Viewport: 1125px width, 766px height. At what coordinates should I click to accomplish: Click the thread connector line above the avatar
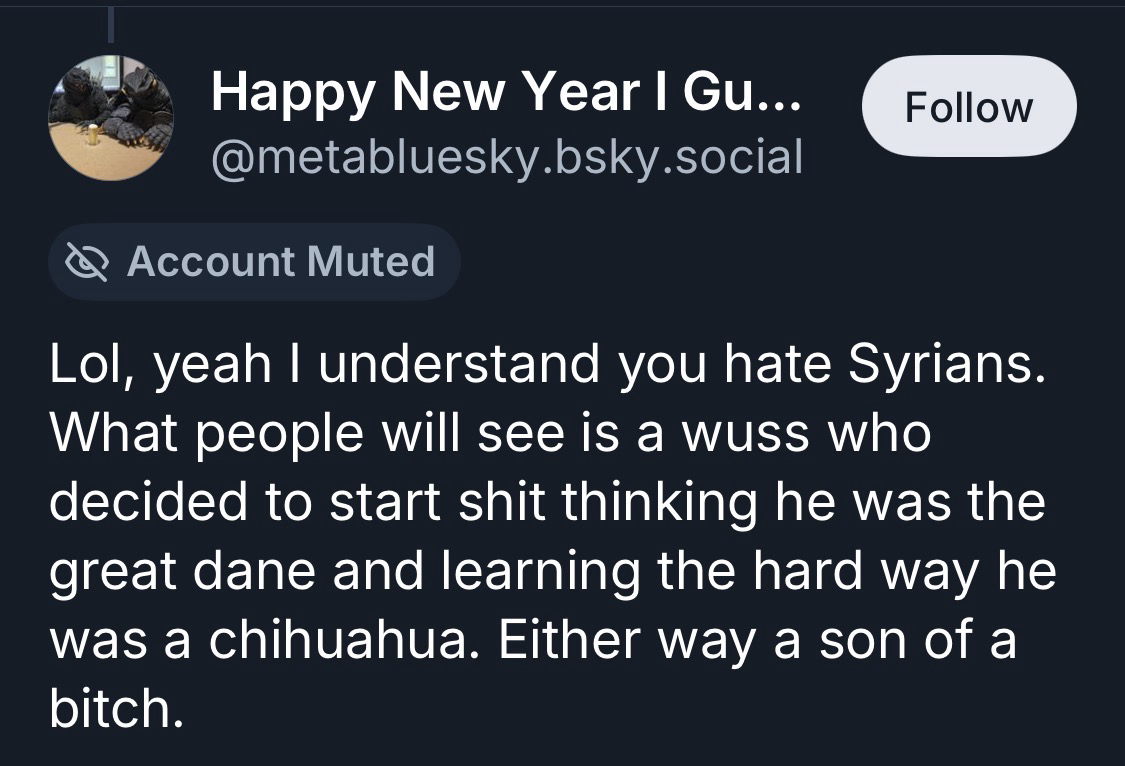click(109, 22)
